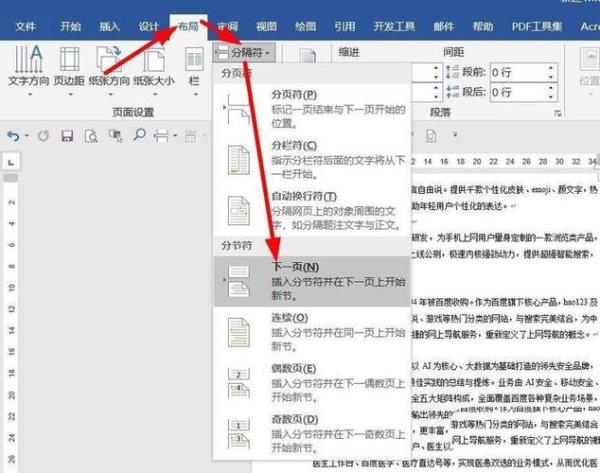Click the 位置 position icon
Screen dimensions: 600x473
(x=589, y=59)
